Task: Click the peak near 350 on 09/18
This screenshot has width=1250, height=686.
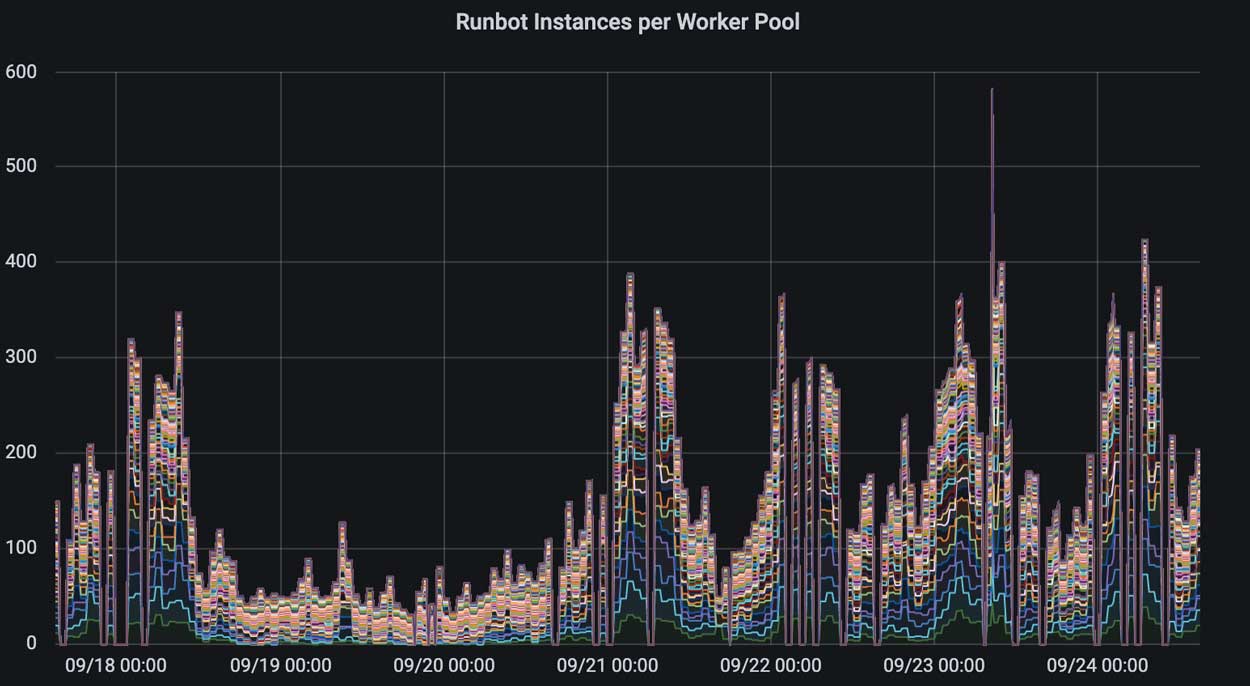Action: coord(178,313)
